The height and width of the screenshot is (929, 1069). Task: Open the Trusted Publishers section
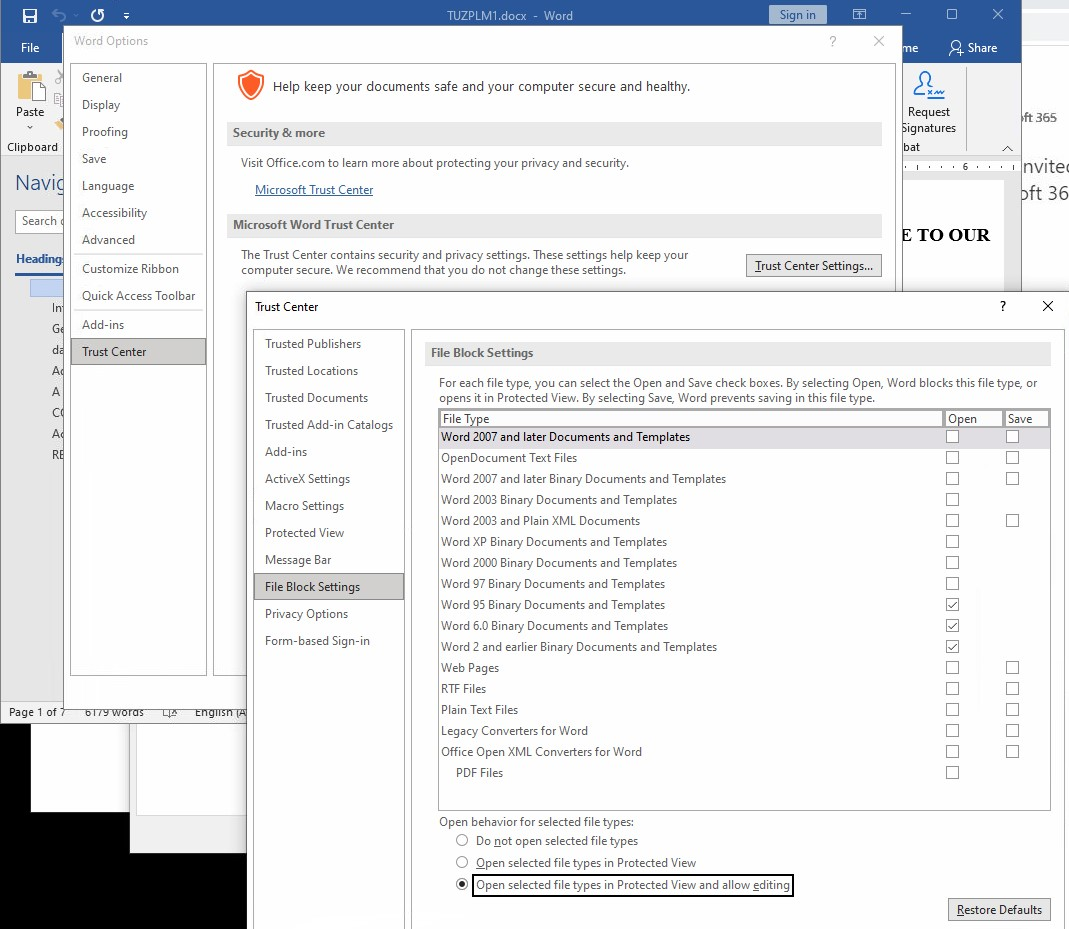(329, 344)
